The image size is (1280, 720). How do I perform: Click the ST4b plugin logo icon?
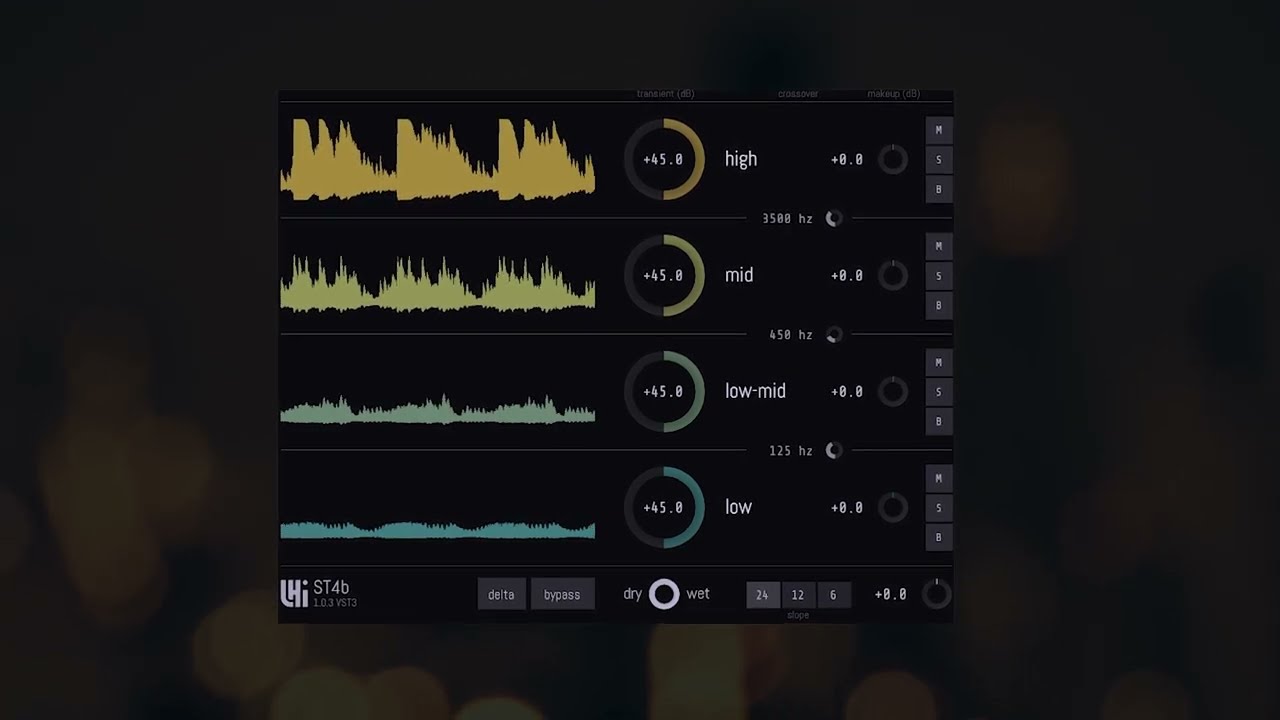pyautogui.click(x=294, y=594)
